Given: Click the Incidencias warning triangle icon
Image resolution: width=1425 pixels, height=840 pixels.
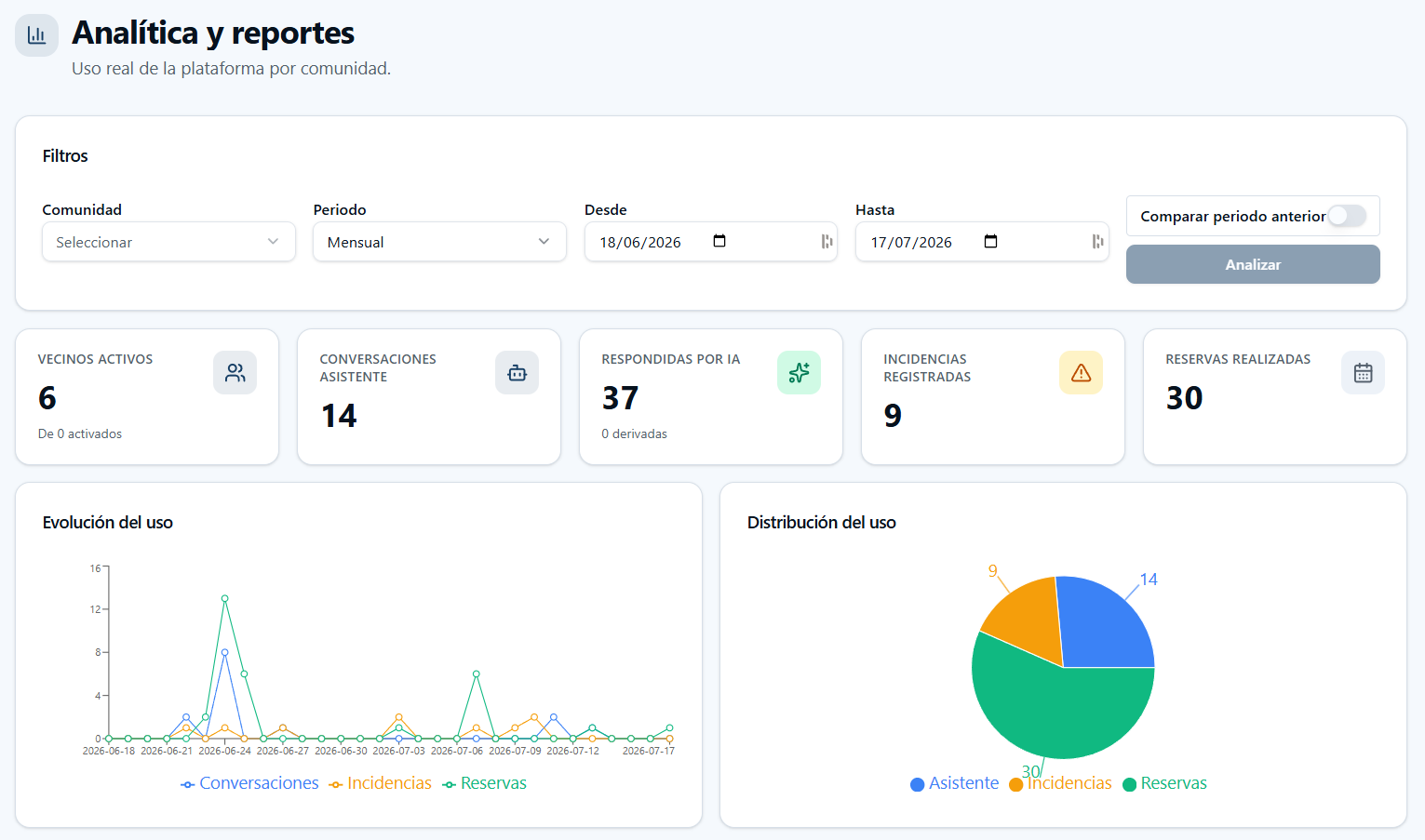Looking at the screenshot, I should click(1081, 373).
